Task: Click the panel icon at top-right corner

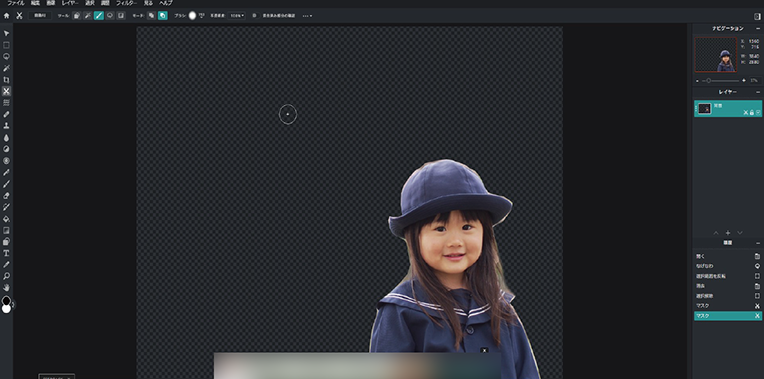Action: click(757, 16)
